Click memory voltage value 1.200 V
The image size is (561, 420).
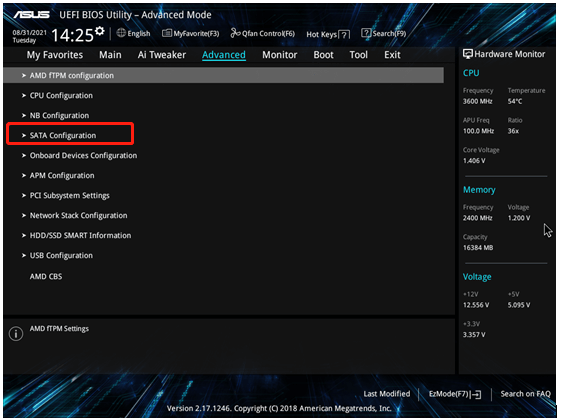[x=519, y=218]
